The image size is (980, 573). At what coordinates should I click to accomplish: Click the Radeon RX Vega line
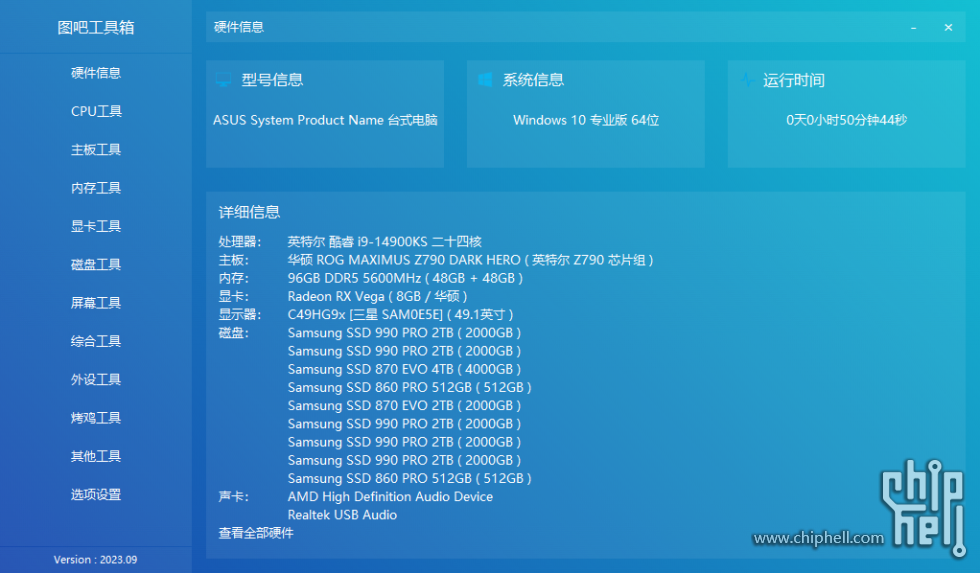[378, 296]
